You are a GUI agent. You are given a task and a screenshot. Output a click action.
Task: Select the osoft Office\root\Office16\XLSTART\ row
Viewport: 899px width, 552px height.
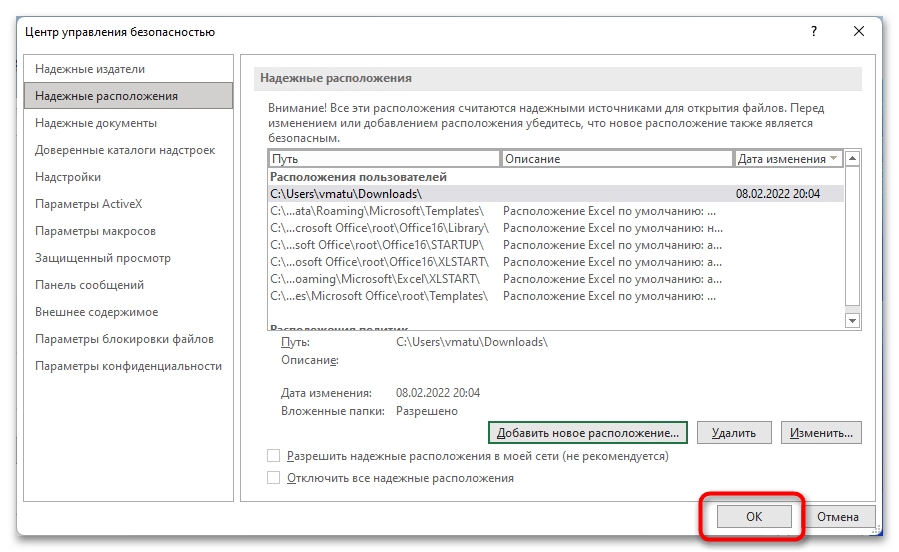(556, 262)
